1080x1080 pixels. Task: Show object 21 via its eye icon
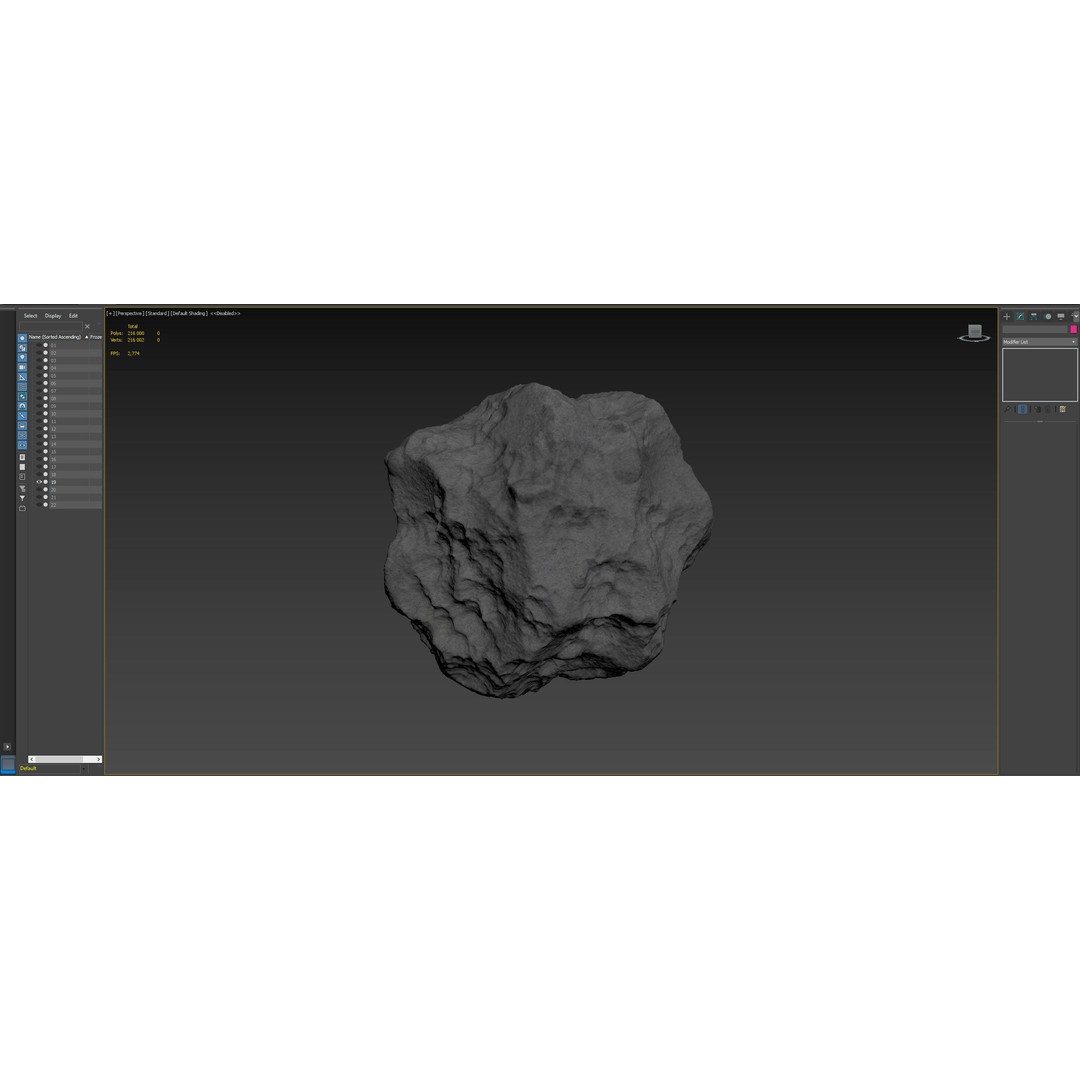39,497
